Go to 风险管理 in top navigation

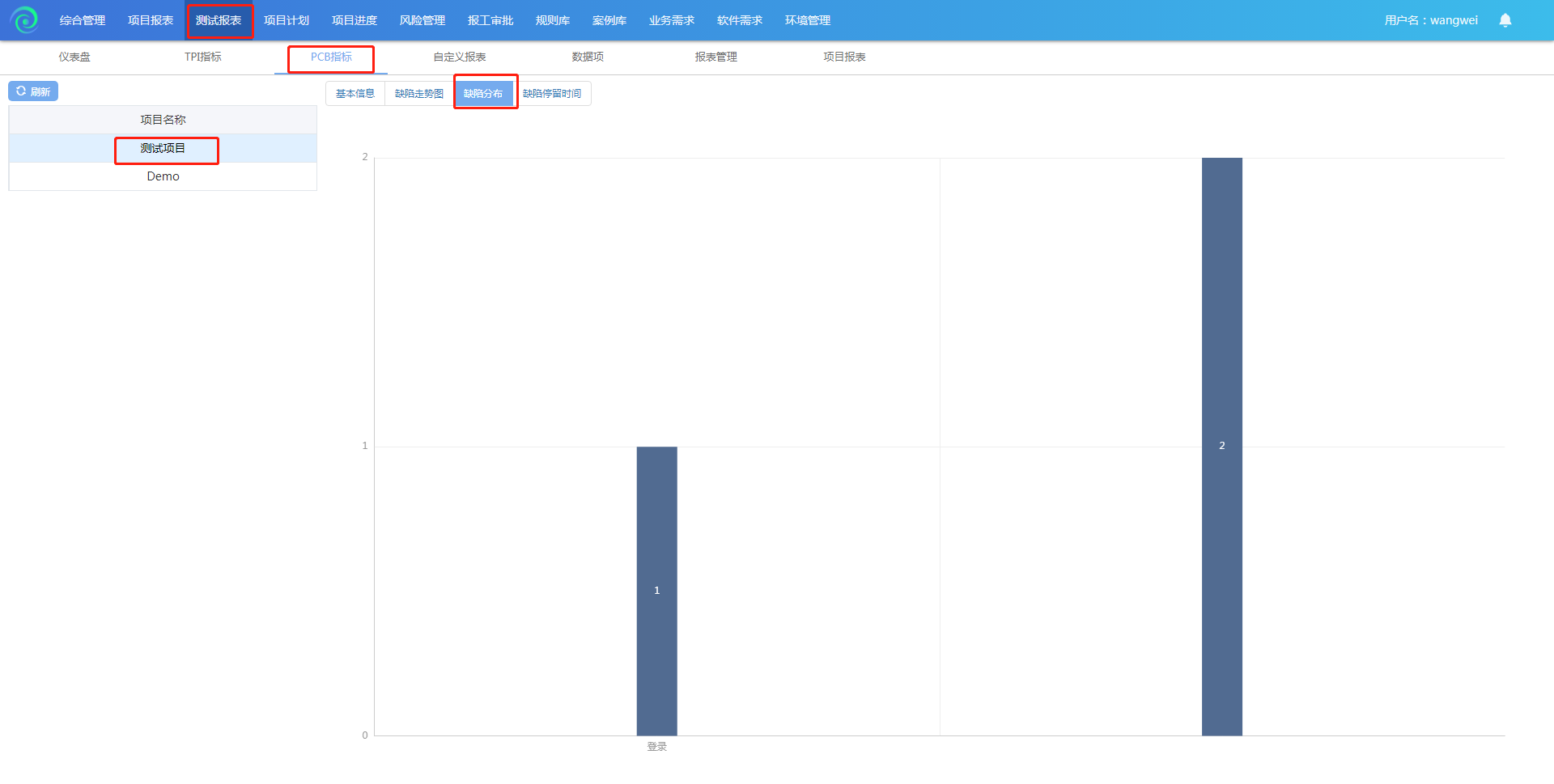click(x=422, y=20)
